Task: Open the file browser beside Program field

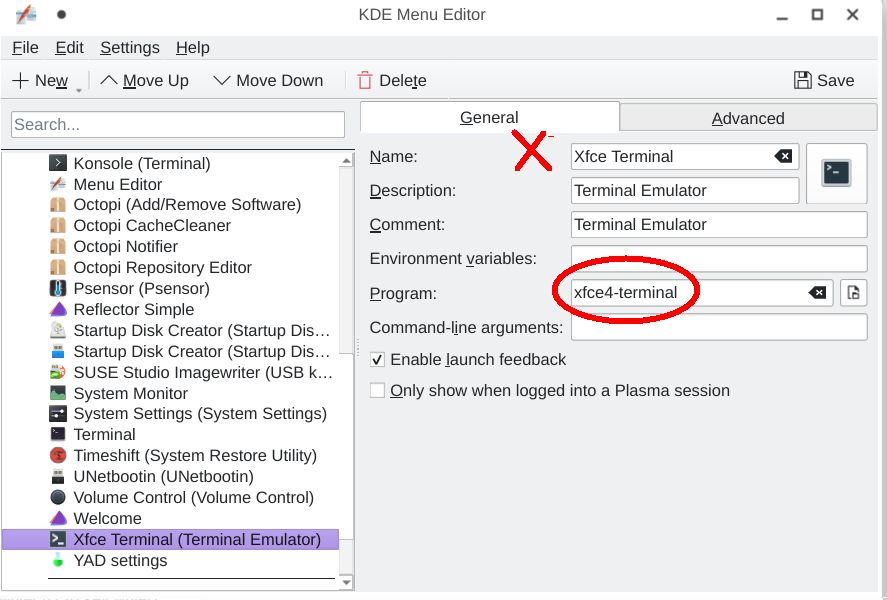Action: (852, 292)
